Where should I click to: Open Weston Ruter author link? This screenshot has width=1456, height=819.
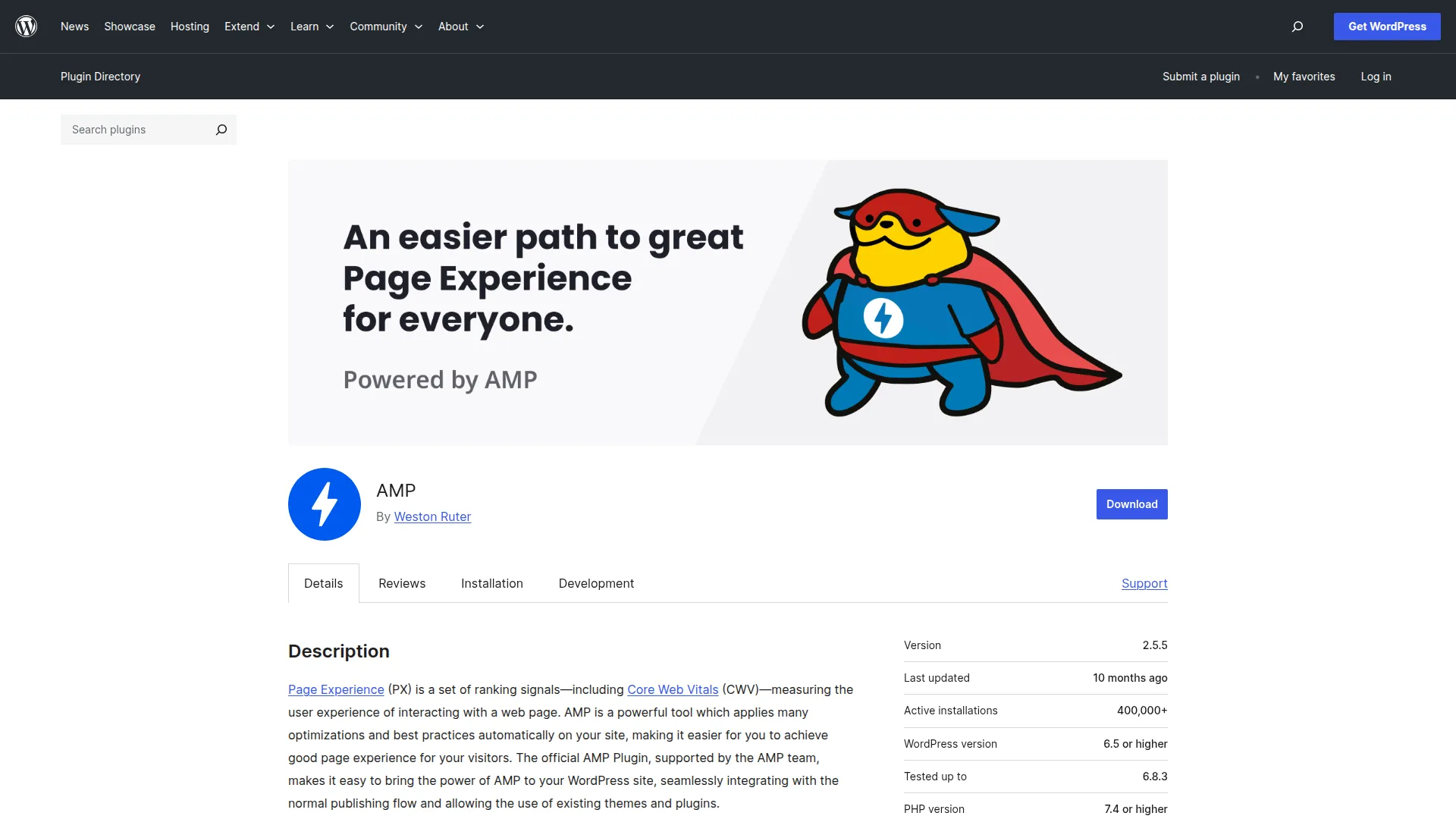click(432, 516)
